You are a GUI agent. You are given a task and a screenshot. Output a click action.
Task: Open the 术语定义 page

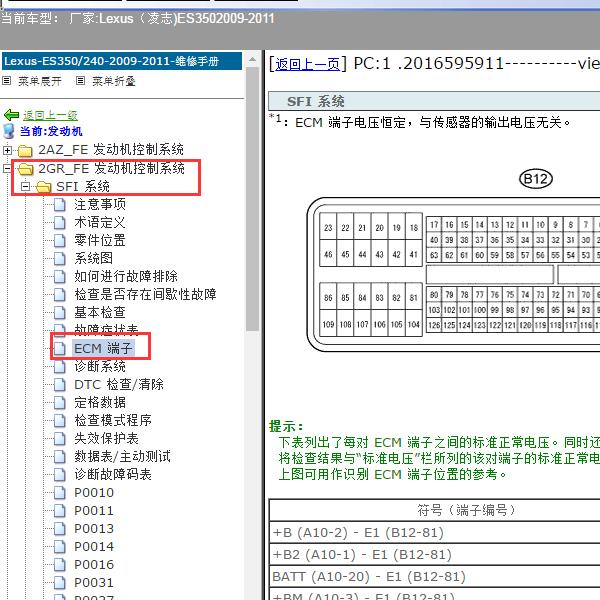click(x=100, y=222)
